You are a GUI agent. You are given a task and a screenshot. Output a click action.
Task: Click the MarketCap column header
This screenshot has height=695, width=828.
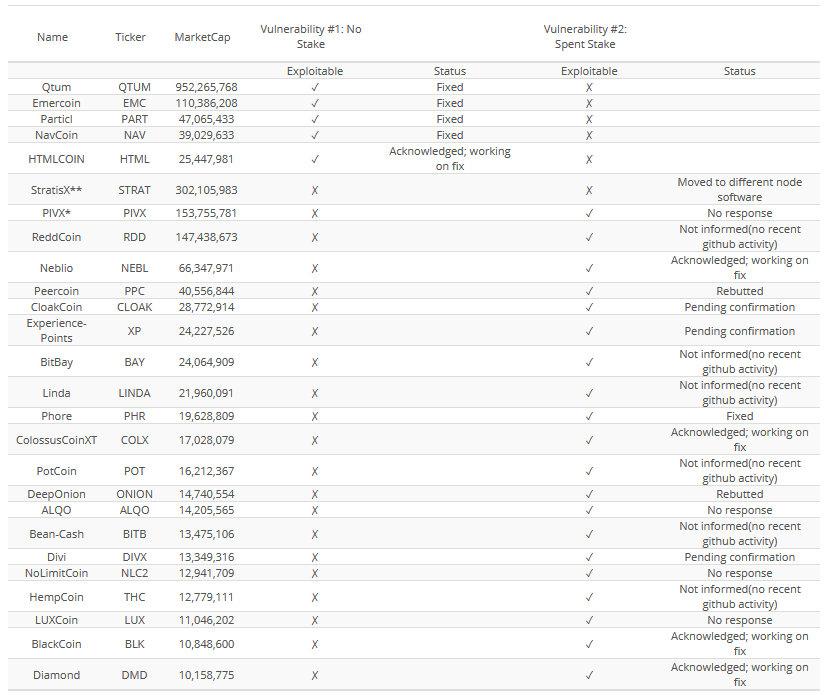pyautogui.click(x=202, y=37)
